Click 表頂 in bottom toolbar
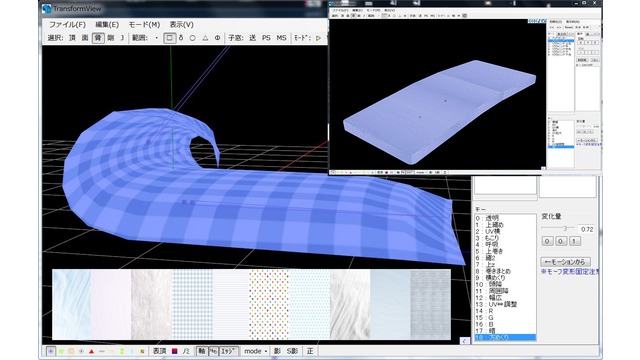This screenshot has width=640, height=360. pyautogui.click(x=160, y=351)
